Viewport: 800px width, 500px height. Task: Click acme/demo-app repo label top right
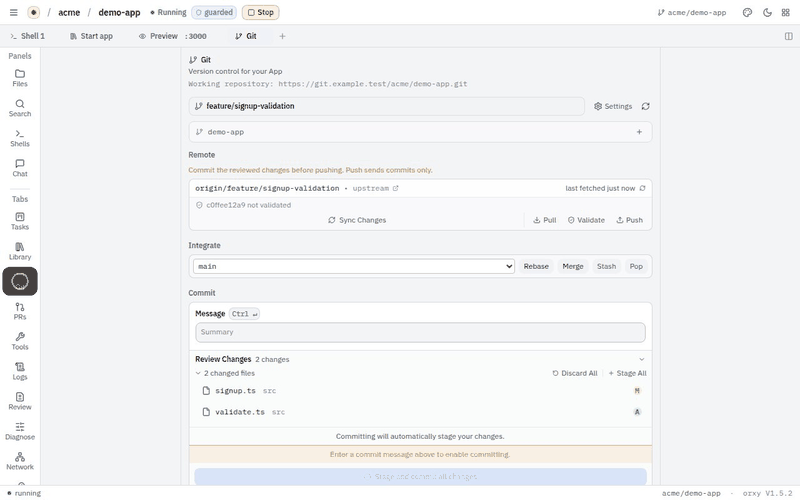tap(692, 12)
